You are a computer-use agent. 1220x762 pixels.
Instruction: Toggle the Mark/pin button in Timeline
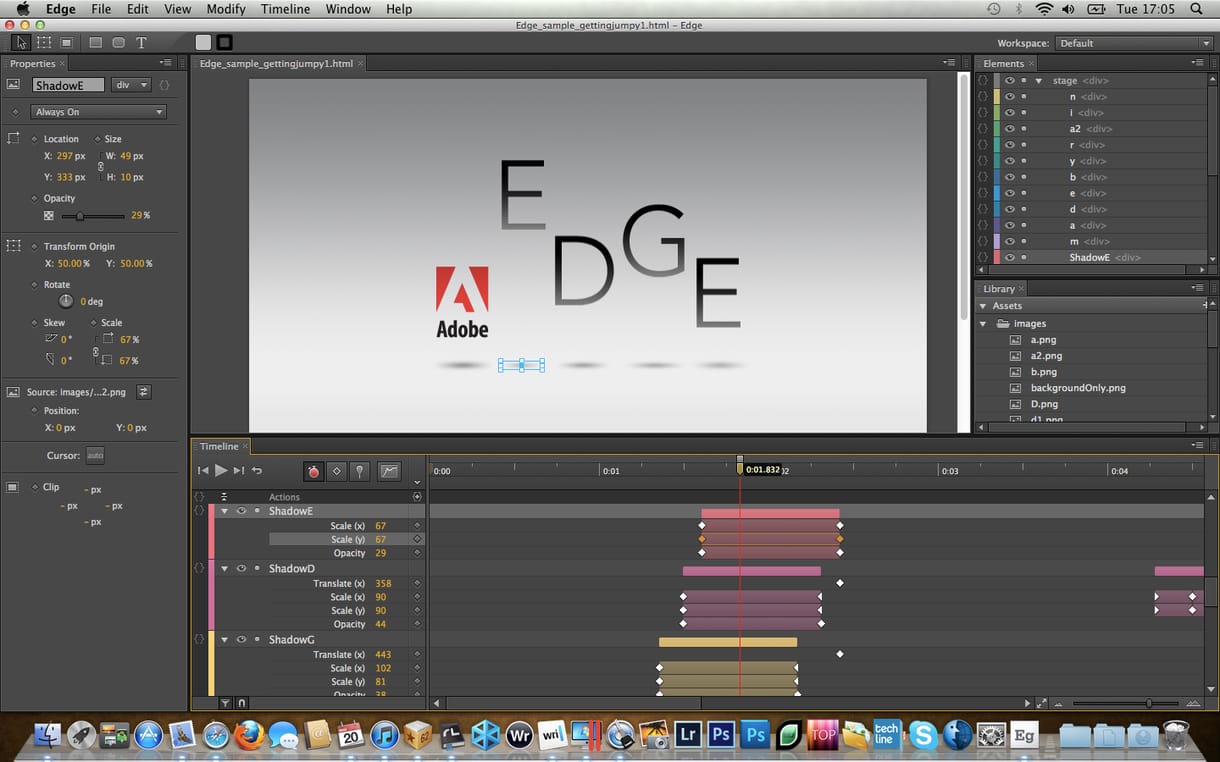pyautogui.click(x=360, y=471)
